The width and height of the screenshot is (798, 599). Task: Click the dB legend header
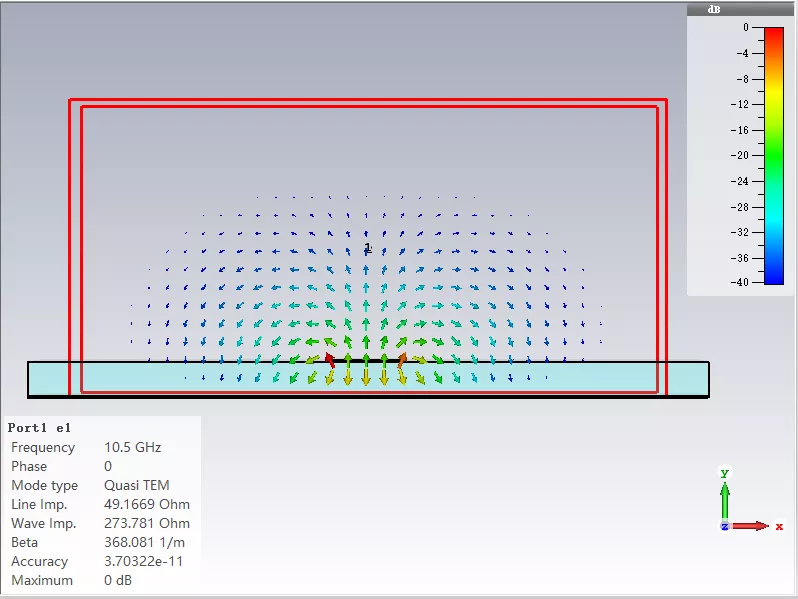(739, 9)
